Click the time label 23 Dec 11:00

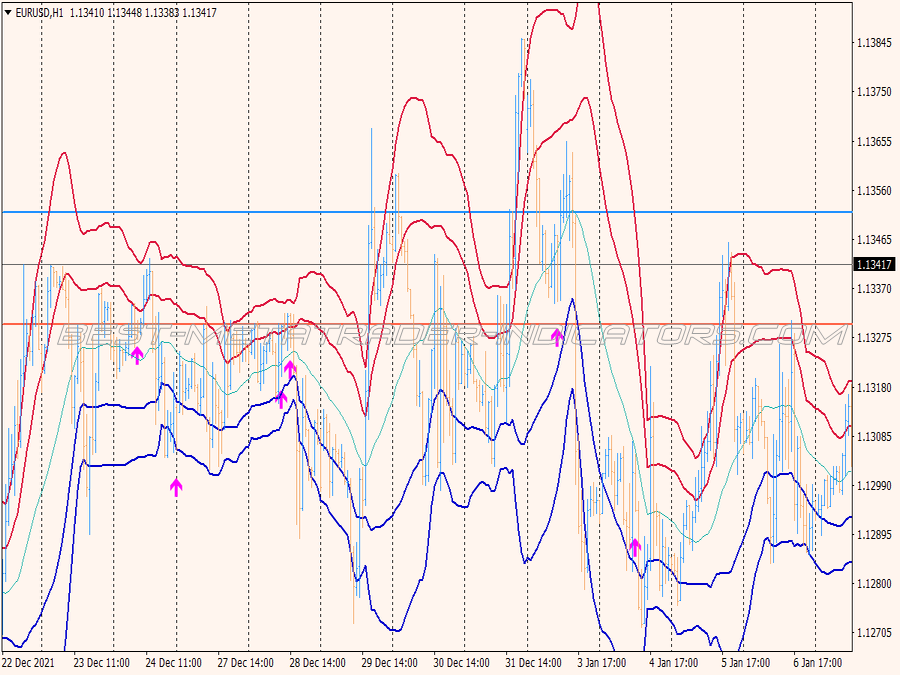coord(102,663)
